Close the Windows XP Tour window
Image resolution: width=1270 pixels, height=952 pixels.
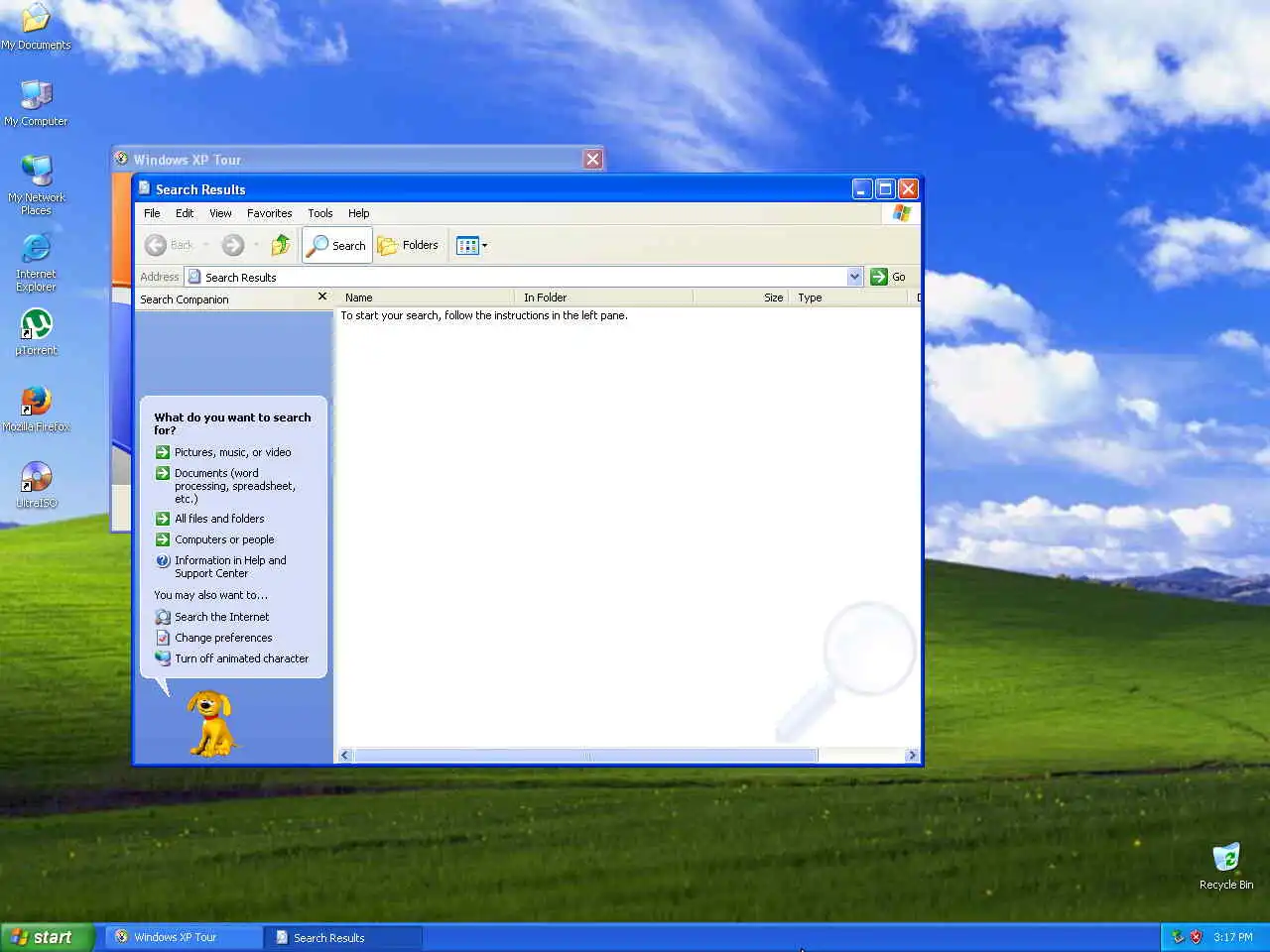click(x=592, y=160)
